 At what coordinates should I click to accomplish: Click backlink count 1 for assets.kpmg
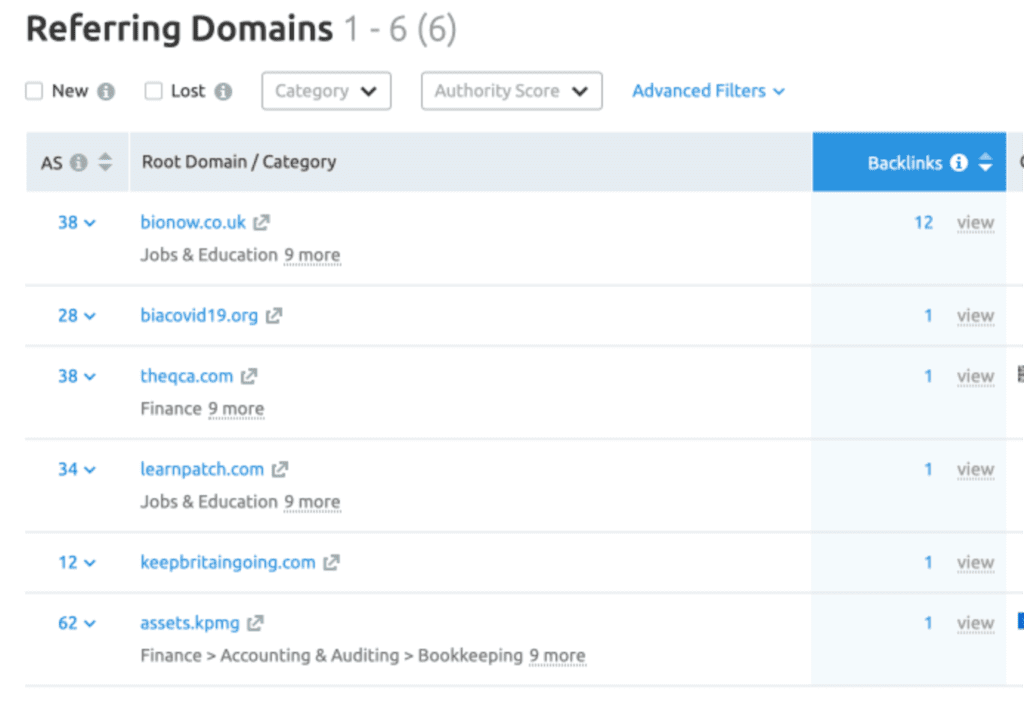928,624
